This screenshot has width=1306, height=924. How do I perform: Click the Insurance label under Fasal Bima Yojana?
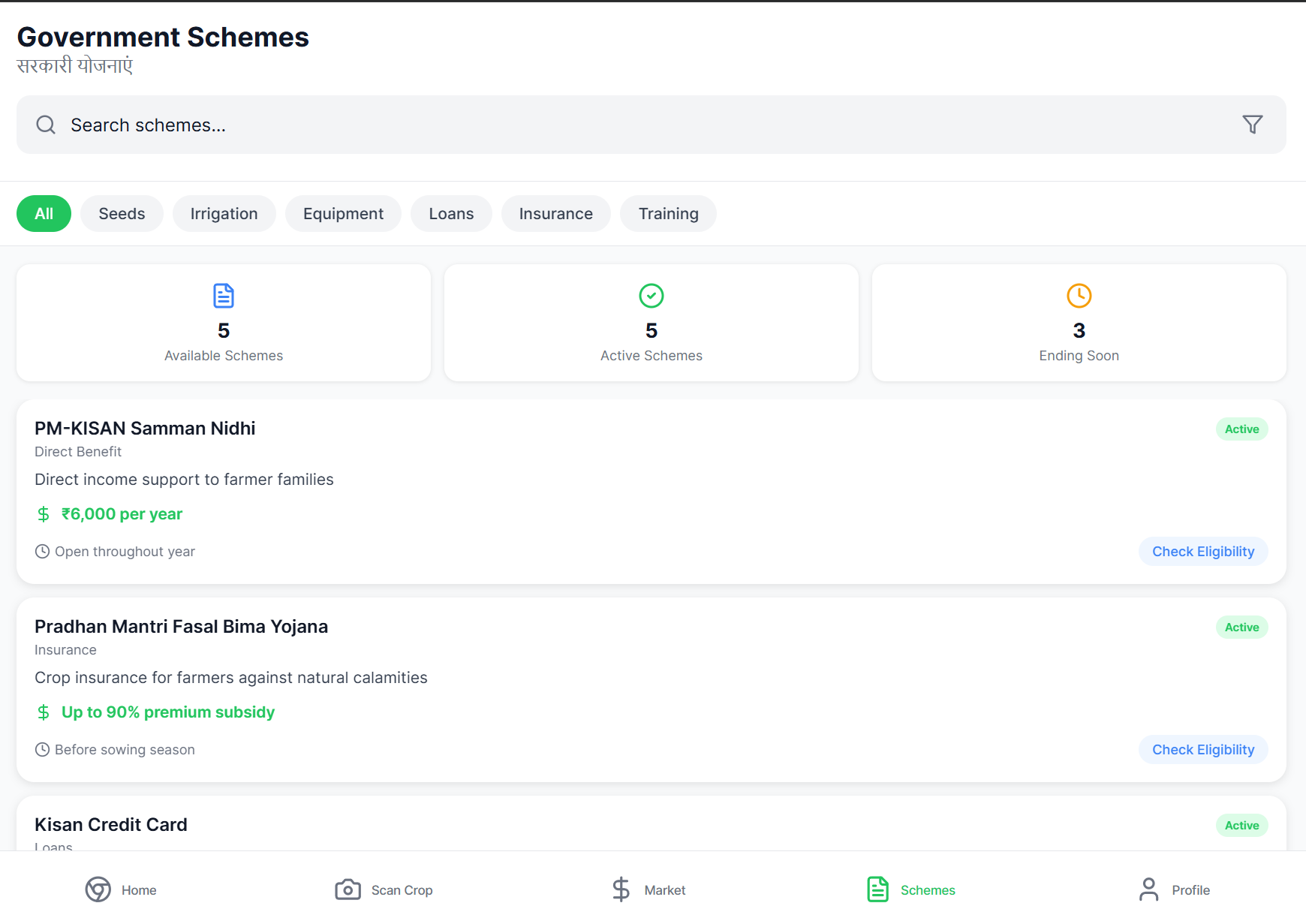(65, 650)
